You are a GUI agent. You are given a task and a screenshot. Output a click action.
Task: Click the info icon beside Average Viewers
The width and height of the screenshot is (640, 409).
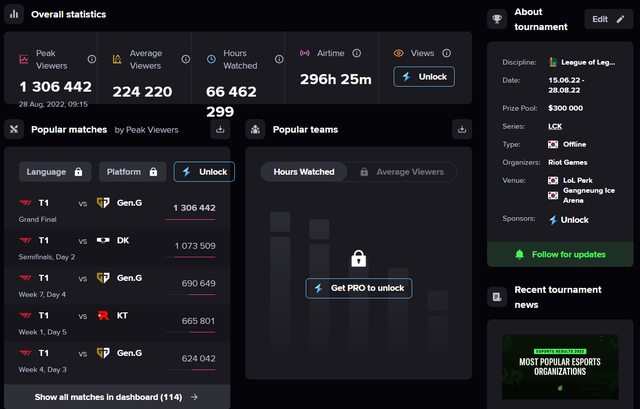click(x=186, y=59)
